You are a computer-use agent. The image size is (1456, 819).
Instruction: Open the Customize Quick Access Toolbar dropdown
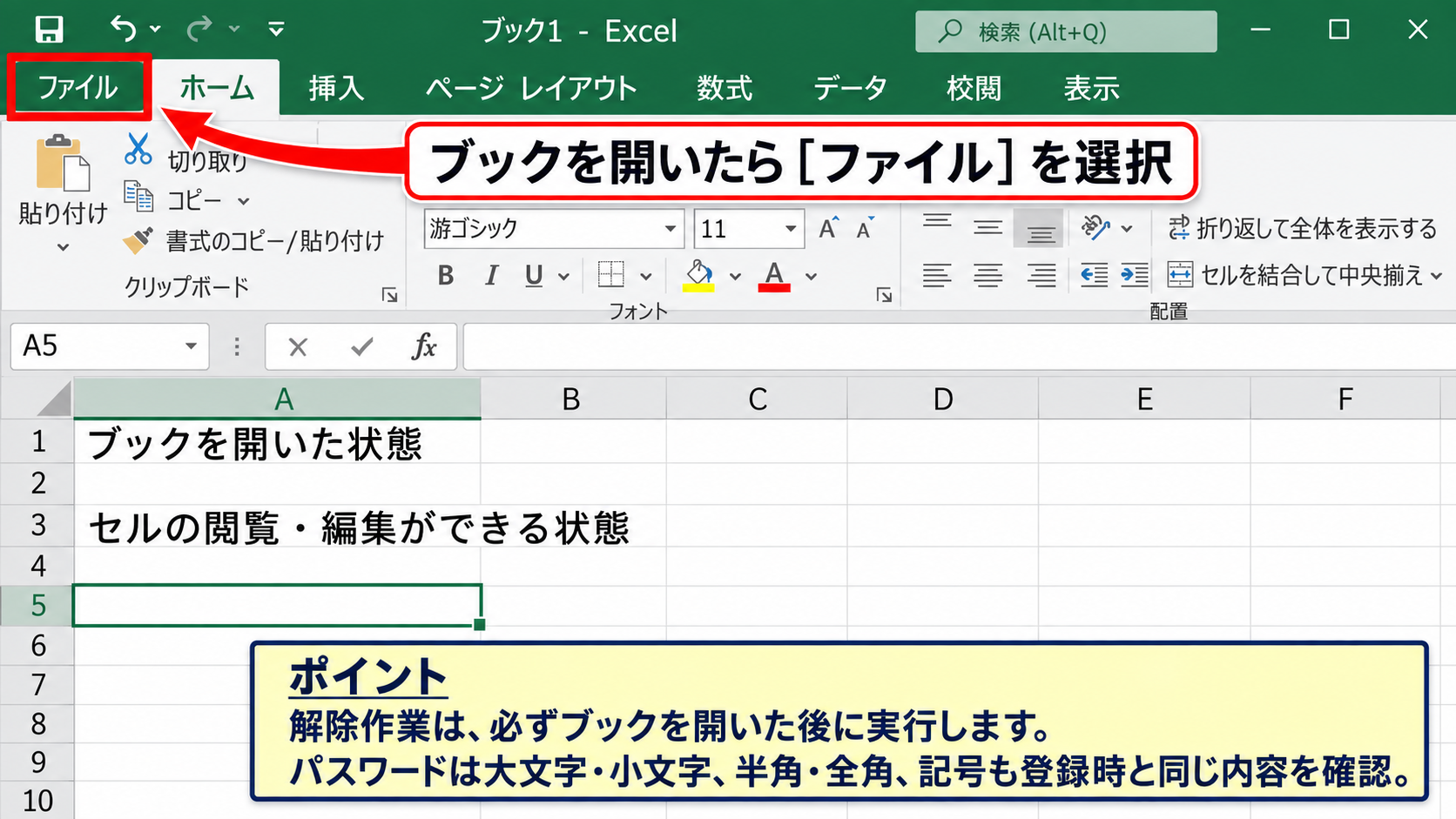click(276, 30)
